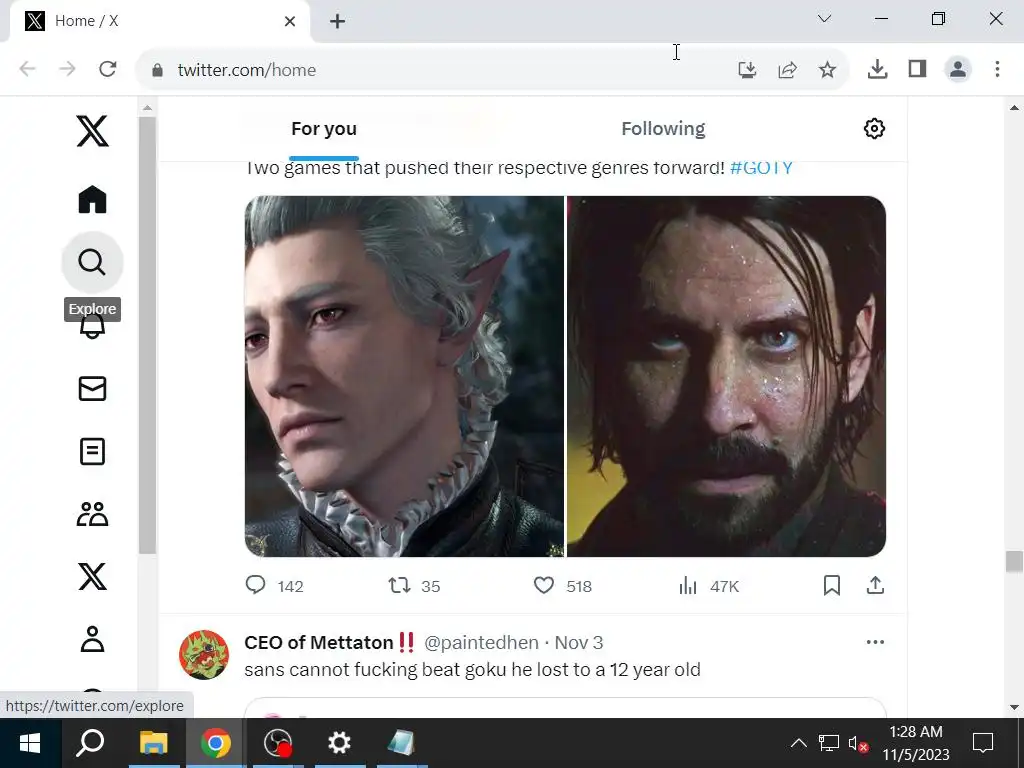Open the Windows notification center
The image size is (1024, 768).
983,743
